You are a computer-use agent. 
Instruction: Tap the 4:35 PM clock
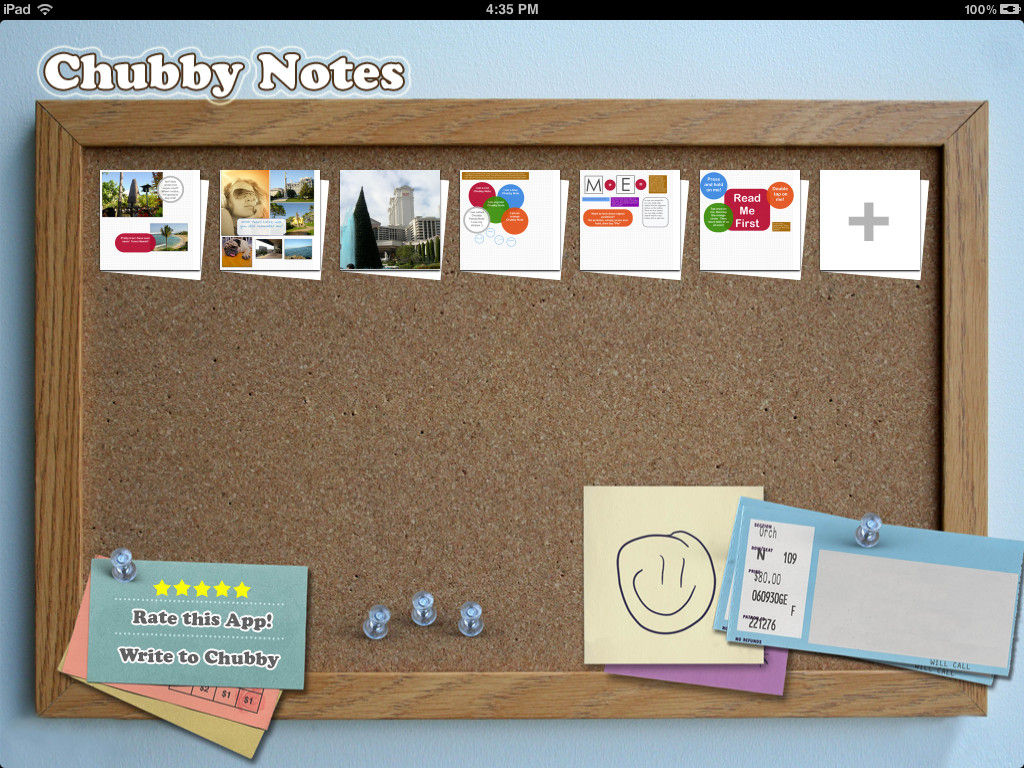pyautogui.click(x=512, y=9)
